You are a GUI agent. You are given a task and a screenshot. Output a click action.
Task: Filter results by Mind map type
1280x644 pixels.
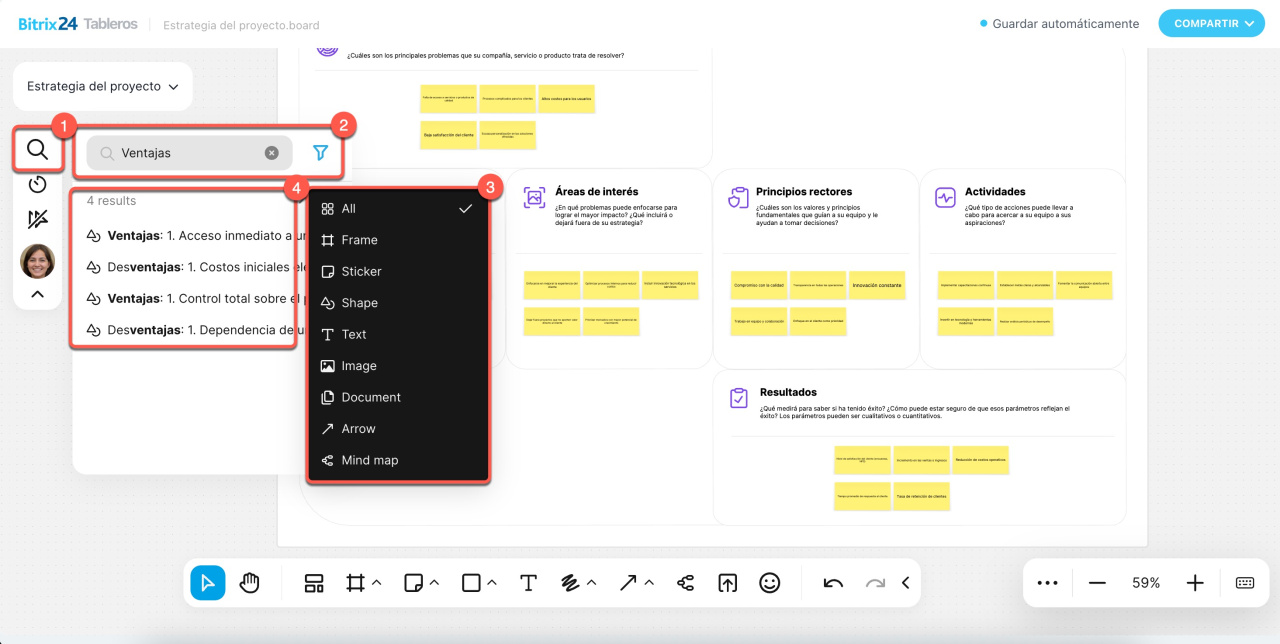pyautogui.click(x=369, y=461)
